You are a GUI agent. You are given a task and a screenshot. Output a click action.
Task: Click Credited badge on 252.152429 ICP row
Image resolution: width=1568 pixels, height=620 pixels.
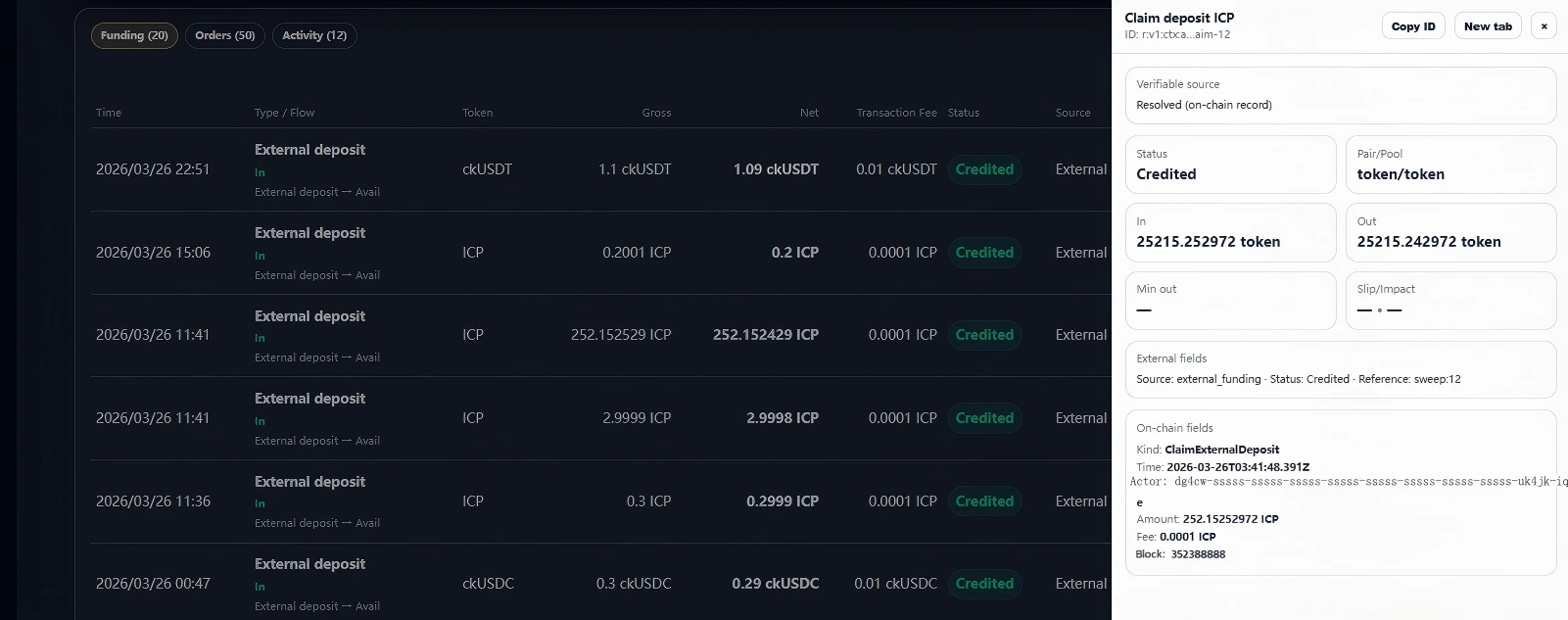click(x=984, y=335)
